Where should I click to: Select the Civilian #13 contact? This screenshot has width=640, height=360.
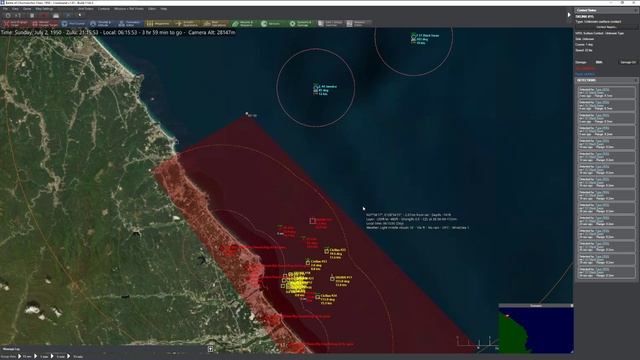pos(308,262)
